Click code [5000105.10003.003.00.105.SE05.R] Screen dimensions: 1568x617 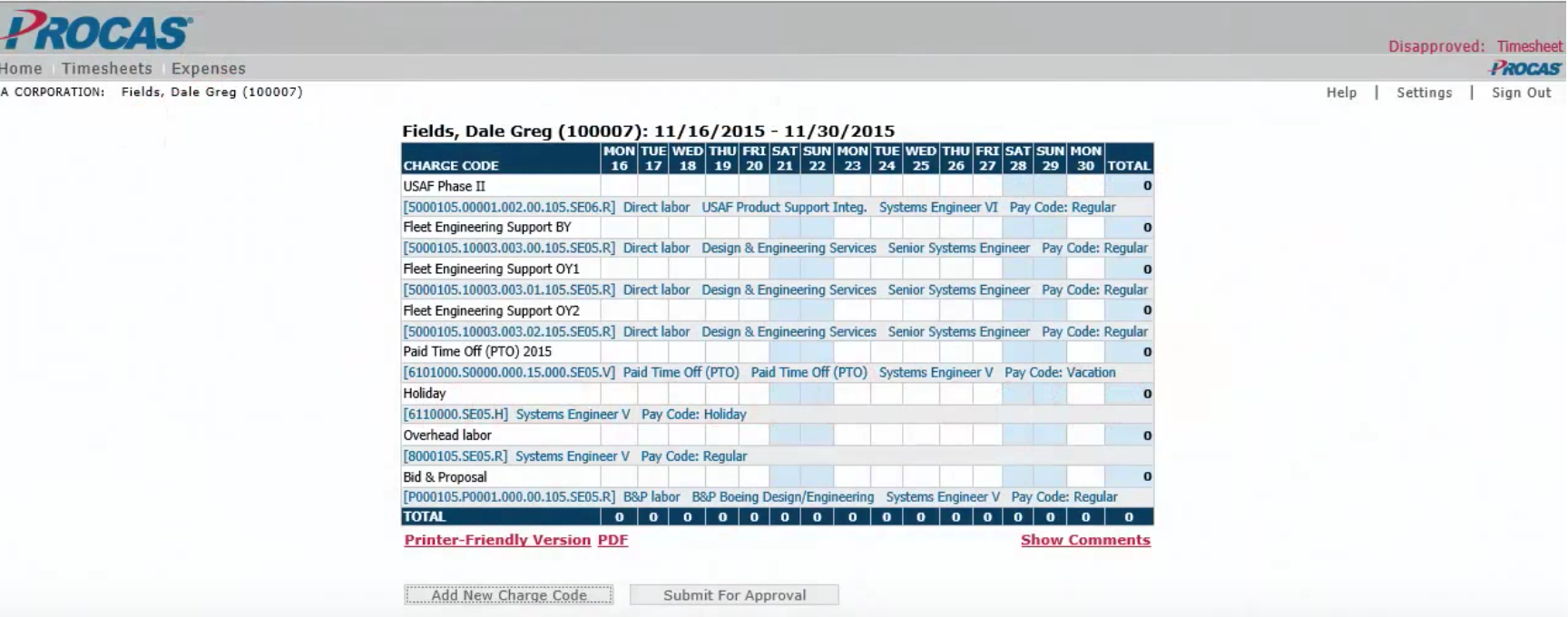509,249
